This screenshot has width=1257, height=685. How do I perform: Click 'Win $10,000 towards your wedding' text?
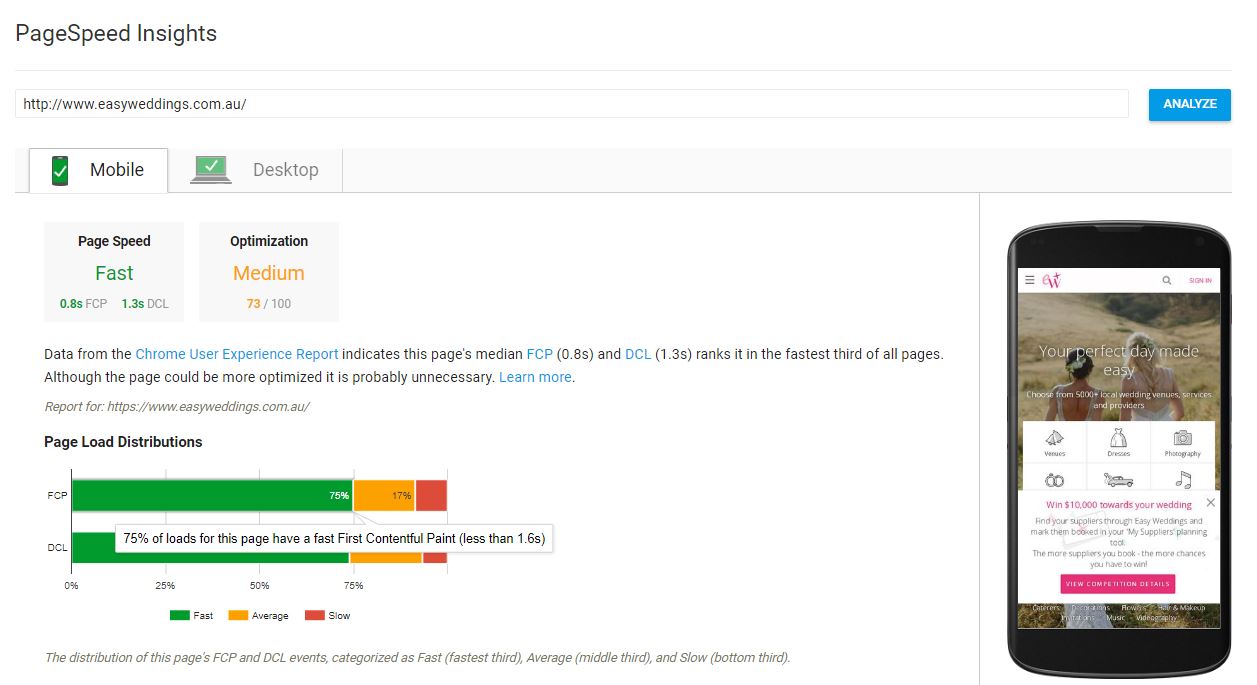[x=1119, y=505]
